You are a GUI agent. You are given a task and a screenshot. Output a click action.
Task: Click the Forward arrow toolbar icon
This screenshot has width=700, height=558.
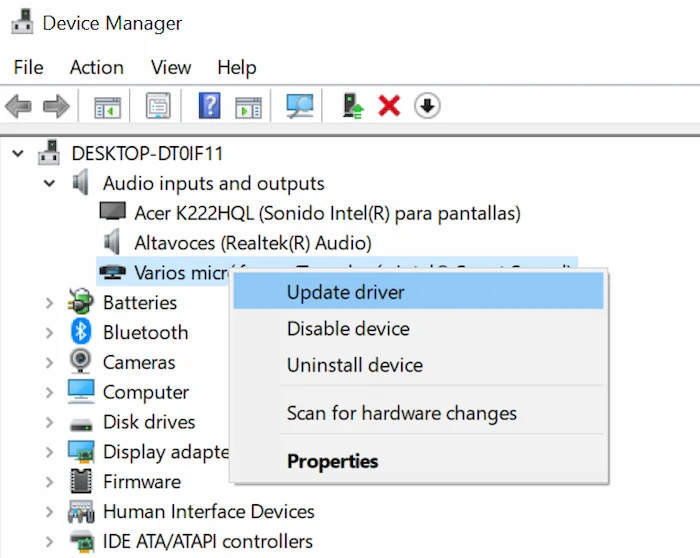[x=56, y=106]
